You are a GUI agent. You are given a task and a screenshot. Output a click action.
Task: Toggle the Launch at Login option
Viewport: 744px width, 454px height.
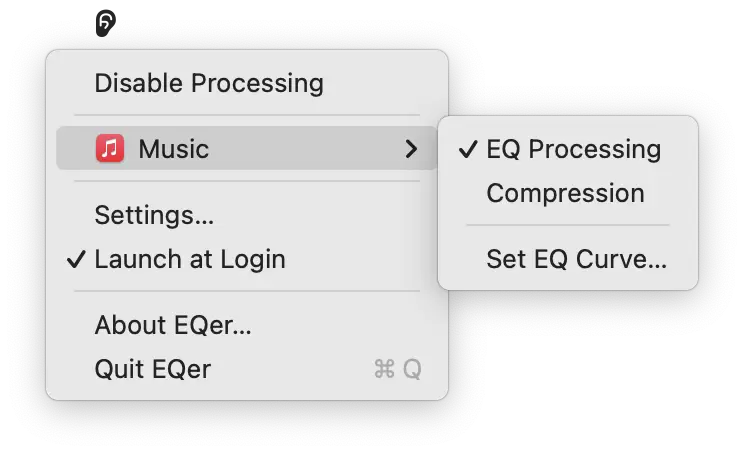click(x=190, y=259)
